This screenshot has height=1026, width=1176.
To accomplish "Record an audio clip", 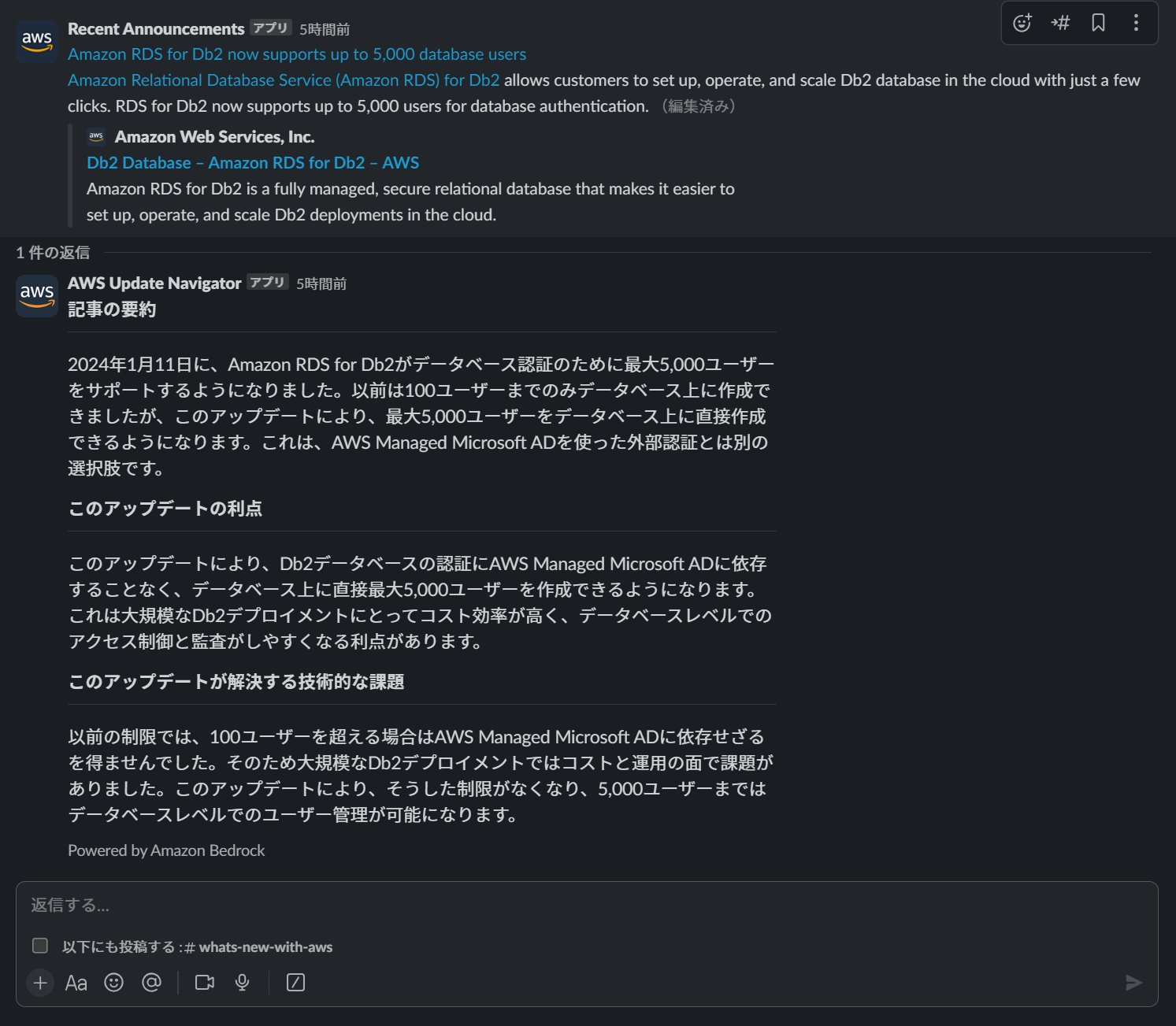I will [242, 982].
